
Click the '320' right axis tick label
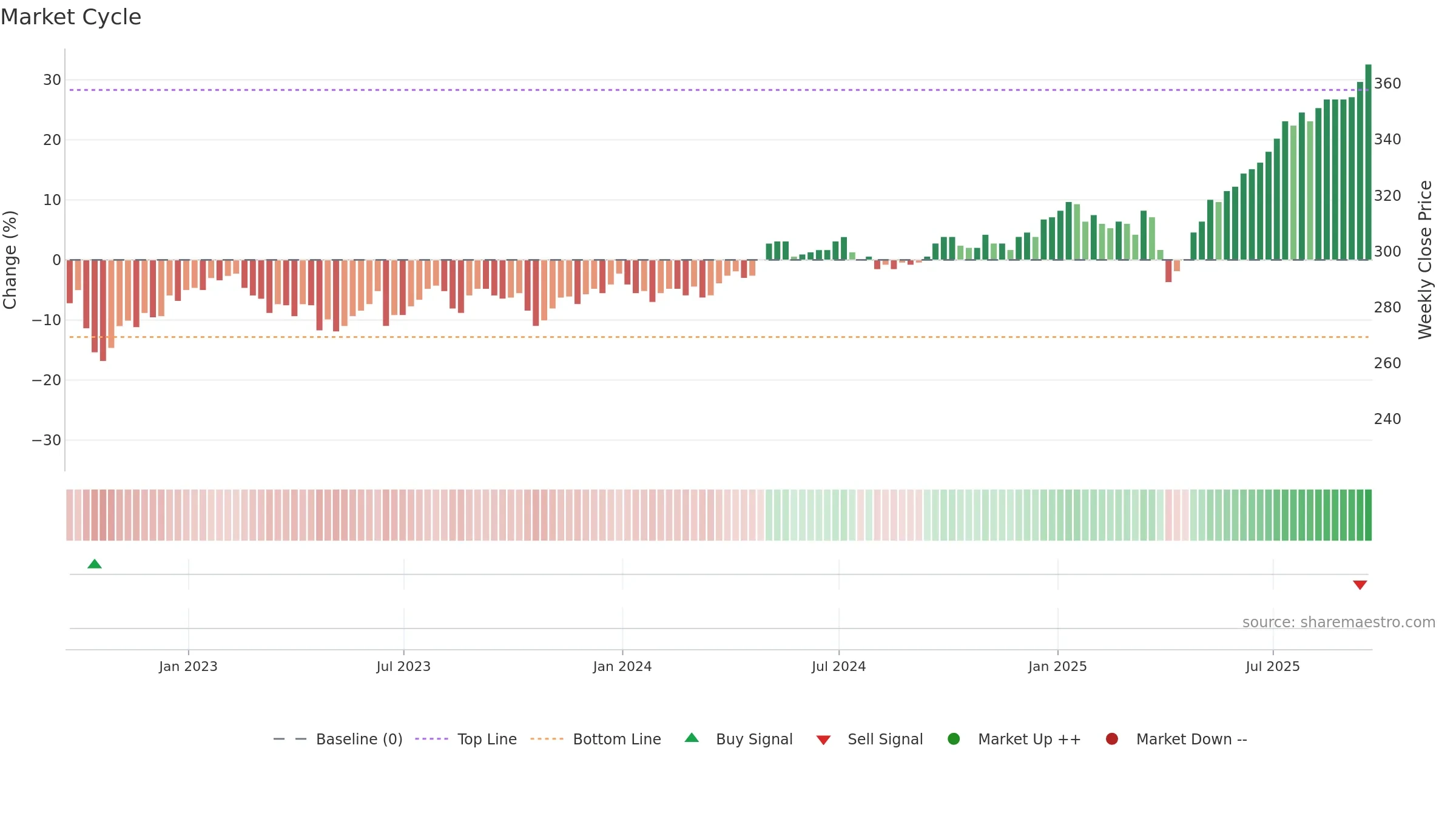(x=1387, y=196)
